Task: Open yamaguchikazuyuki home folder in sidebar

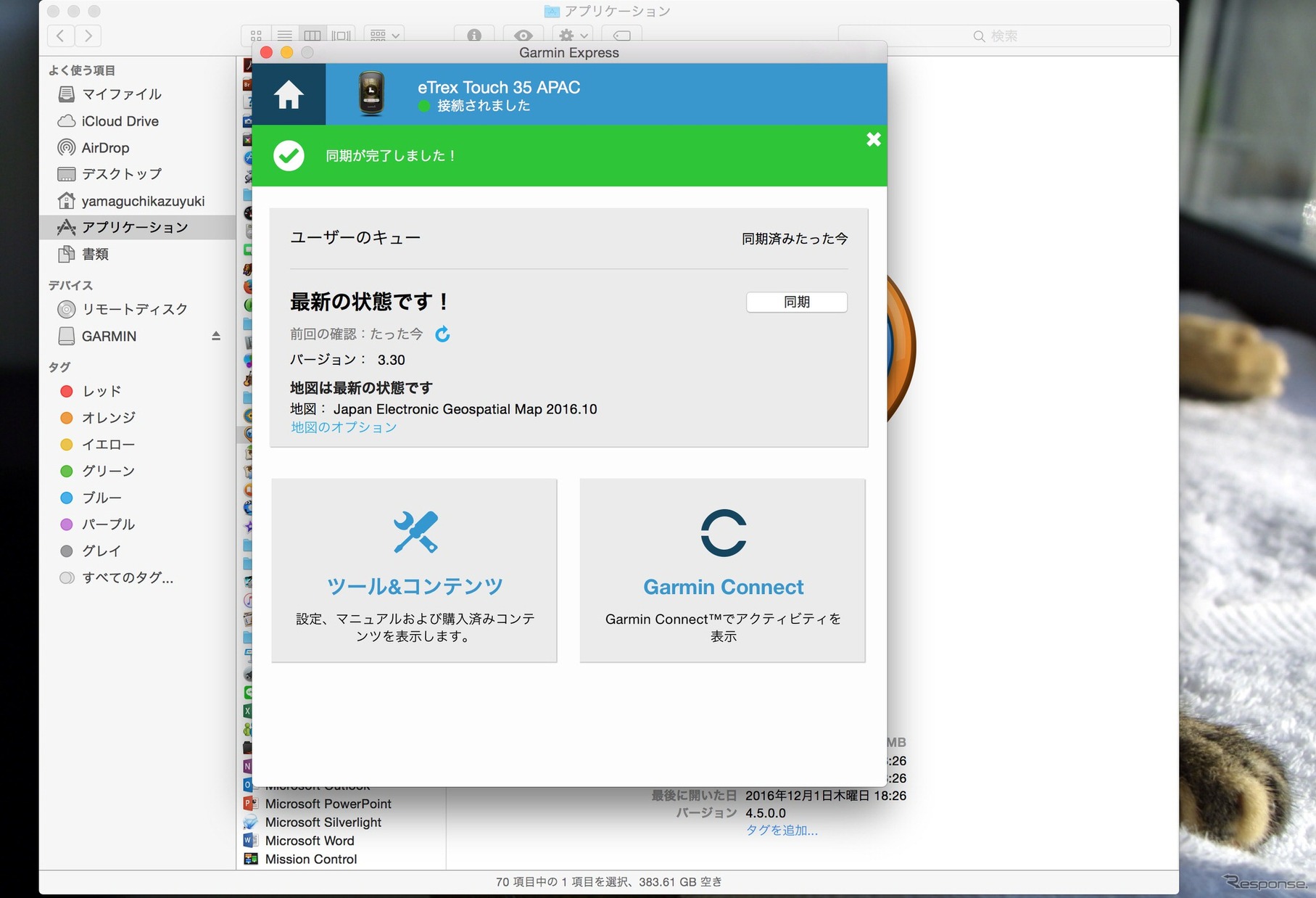Action: (x=138, y=201)
